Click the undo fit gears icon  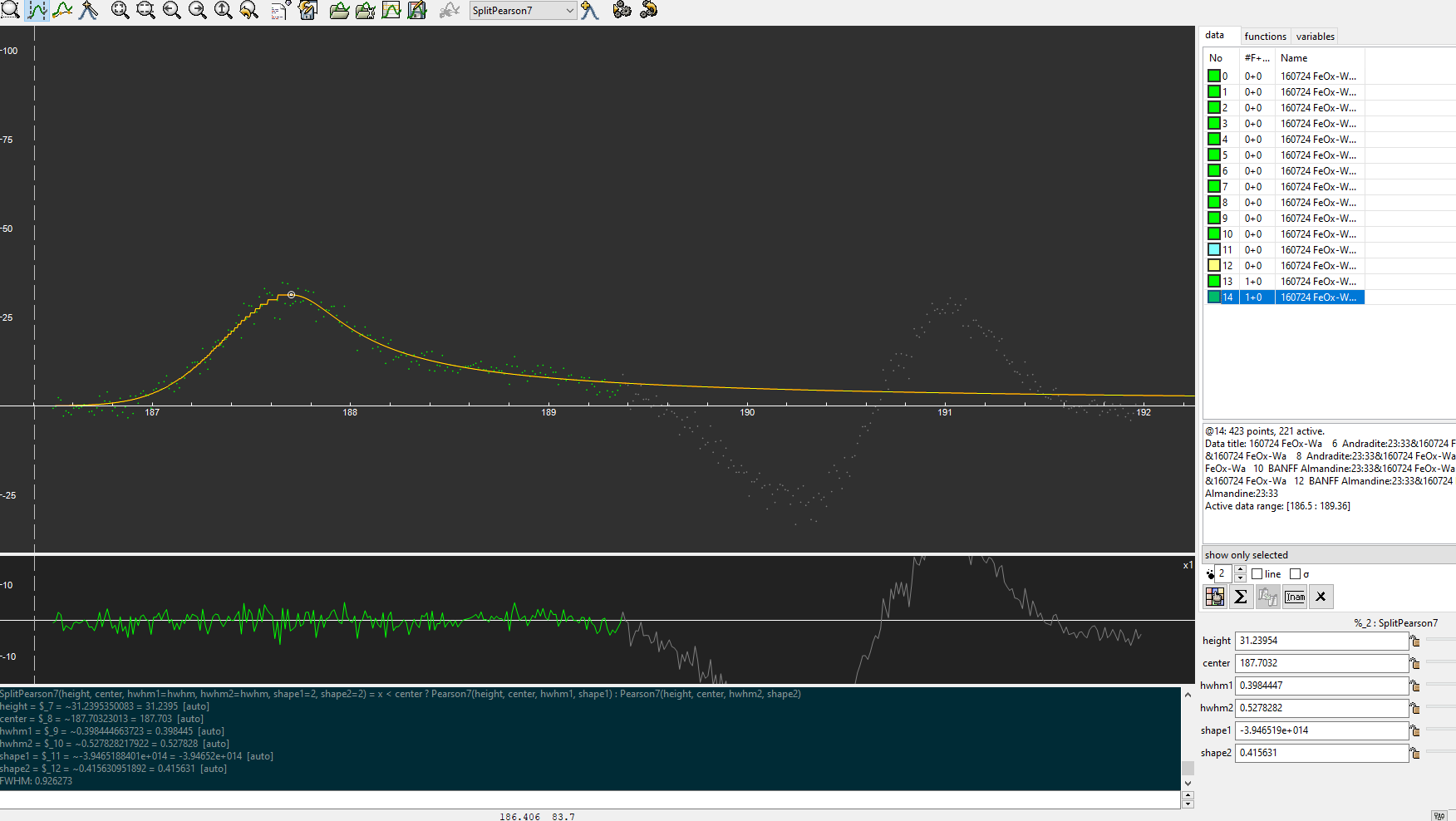tap(648, 10)
